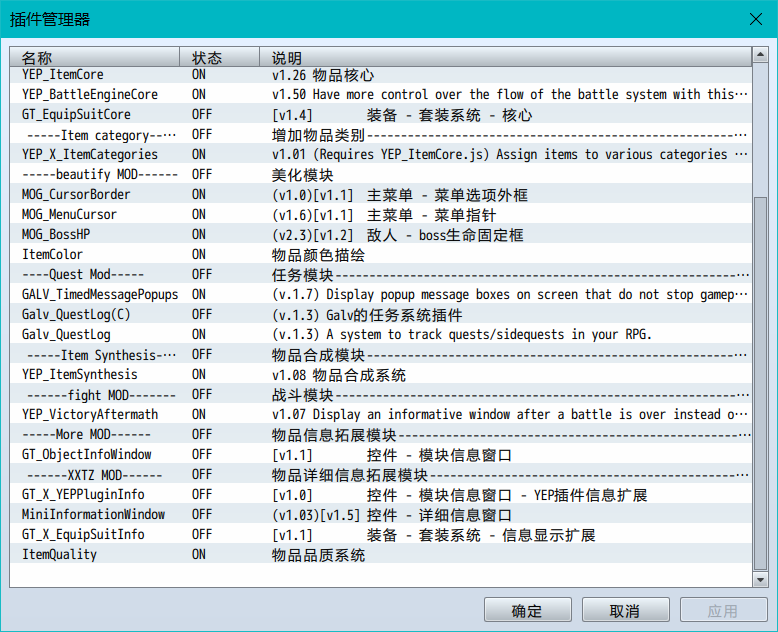Click the scrollbar down arrow
The image size is (778, 632).
(x=760, y=579)
